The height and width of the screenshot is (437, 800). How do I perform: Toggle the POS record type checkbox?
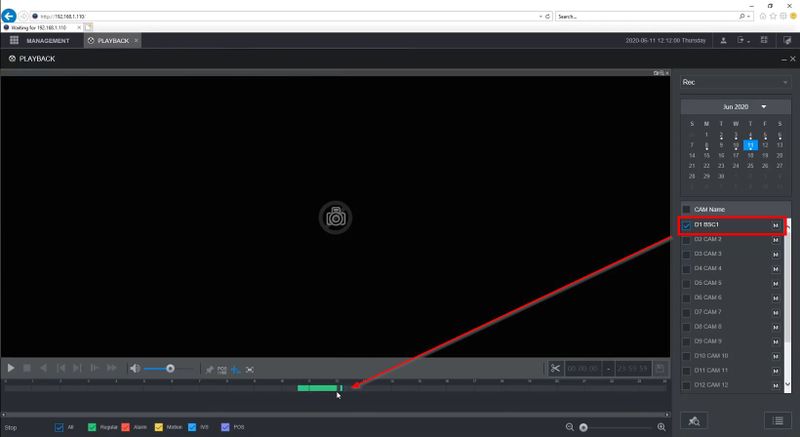(x=225, y=427)
